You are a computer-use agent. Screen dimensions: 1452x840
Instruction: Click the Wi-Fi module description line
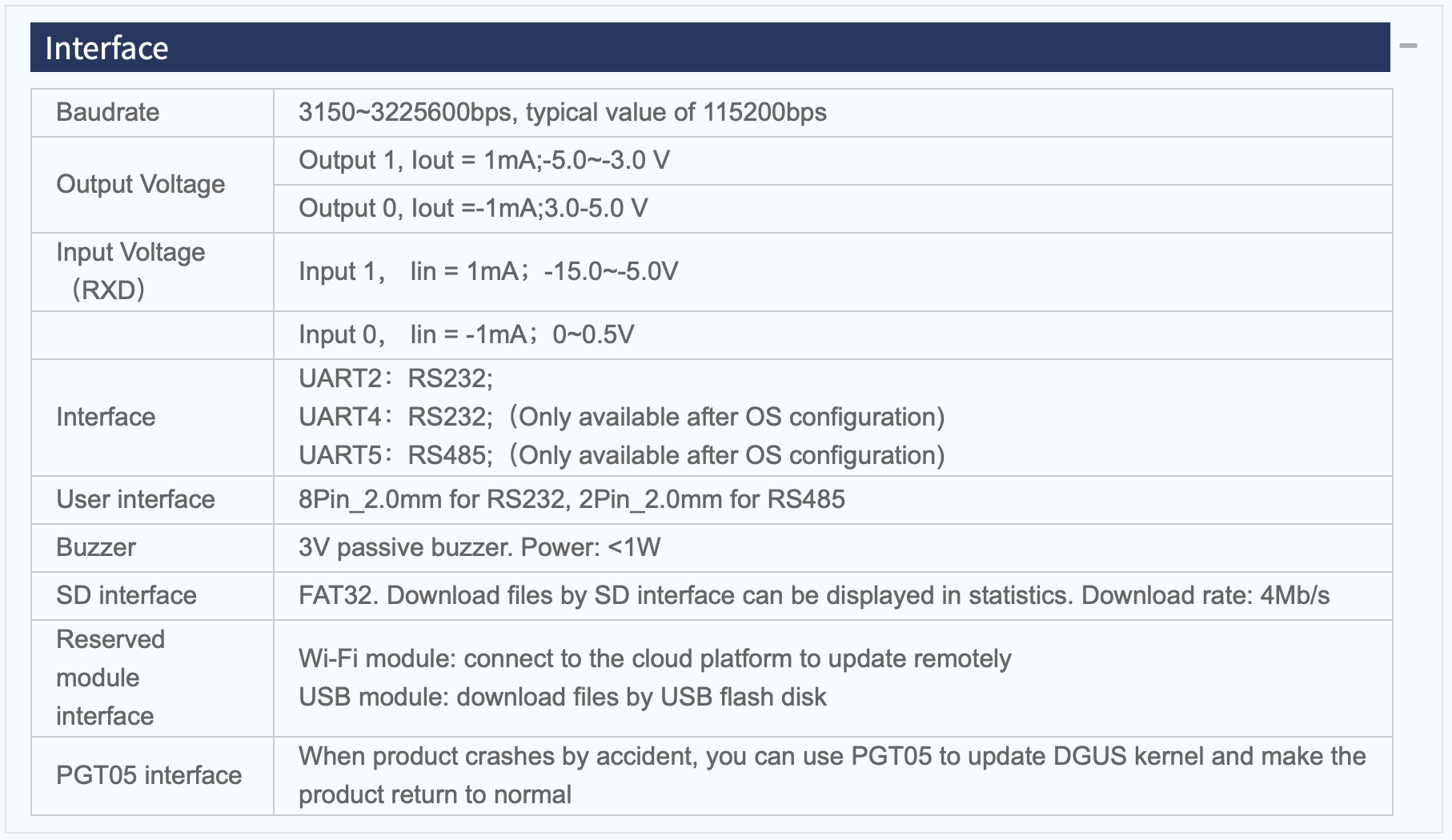pos(655,658)
